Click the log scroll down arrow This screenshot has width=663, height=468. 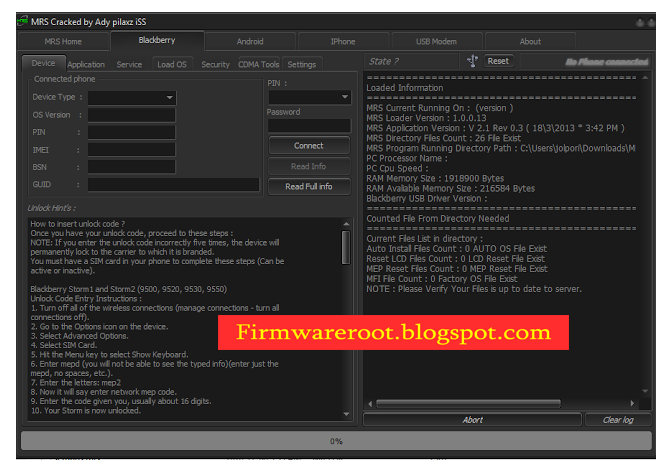645,391
